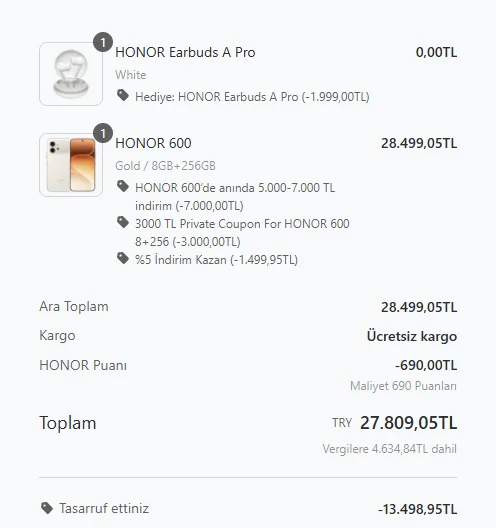
Task: Click the Gold / 8GB+256GB variant text
Action: click(x=165, y=166)
